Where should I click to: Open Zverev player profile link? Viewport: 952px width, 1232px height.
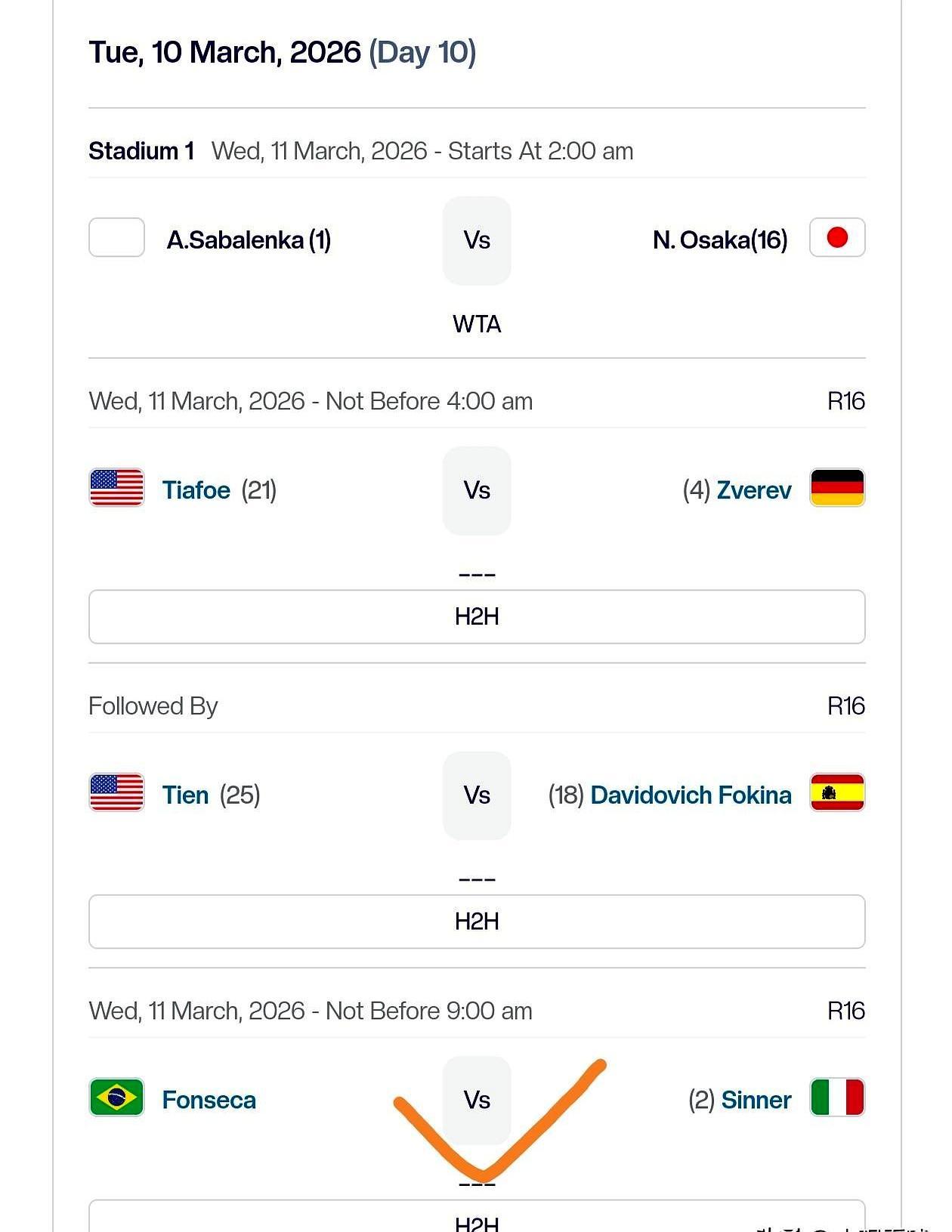[x=753, y=490]
